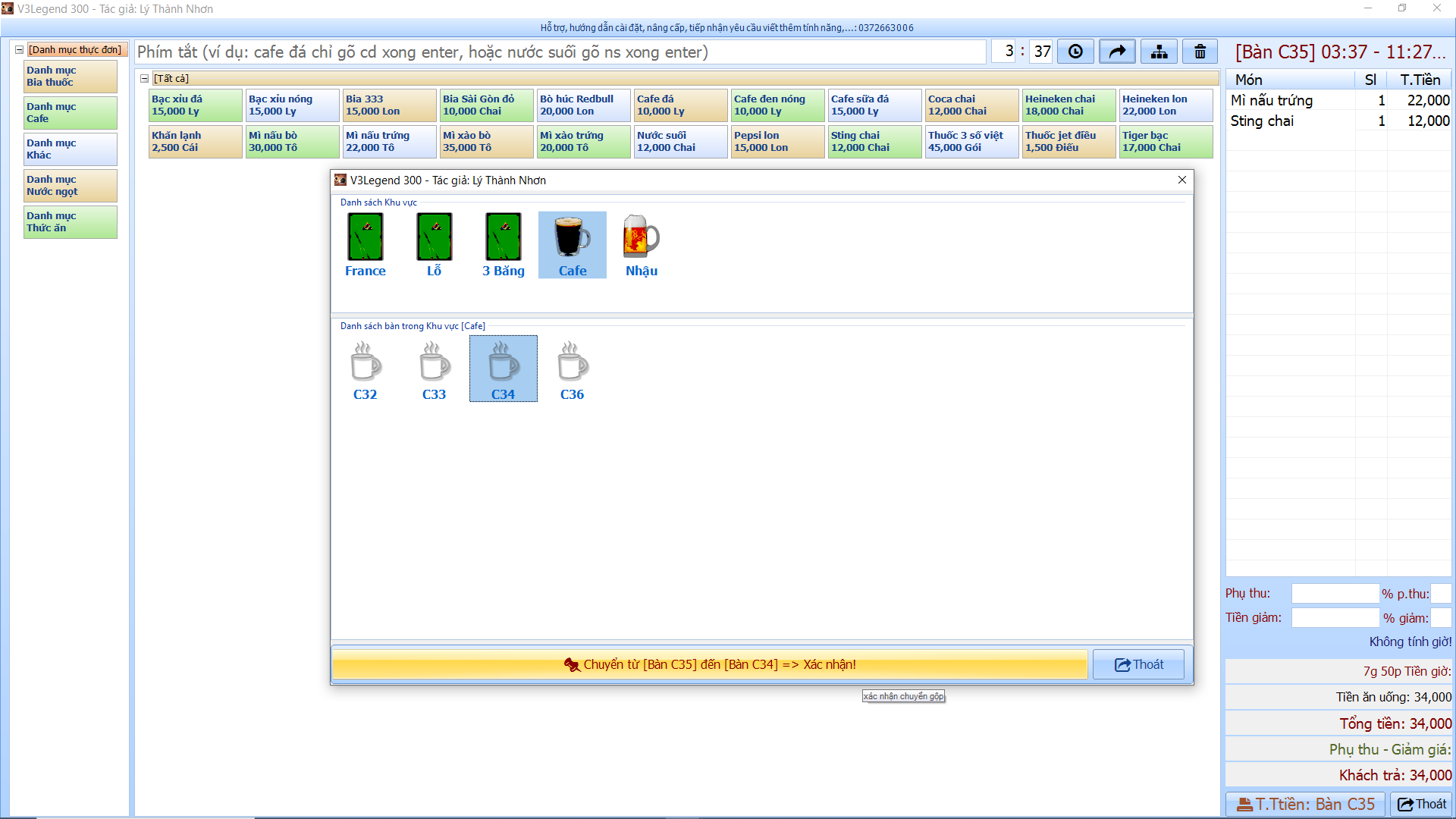Select Sting chai row in bill
This screenshot has width=1456, height=819.
tap(1338, 121)
